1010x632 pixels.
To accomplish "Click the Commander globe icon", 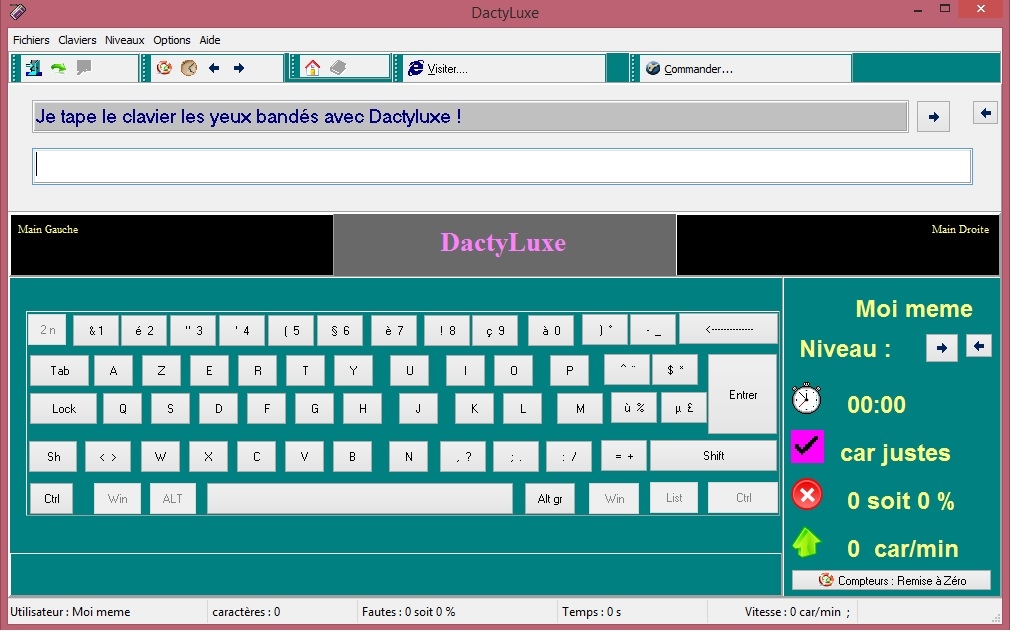I will click(x=653, y=68).
